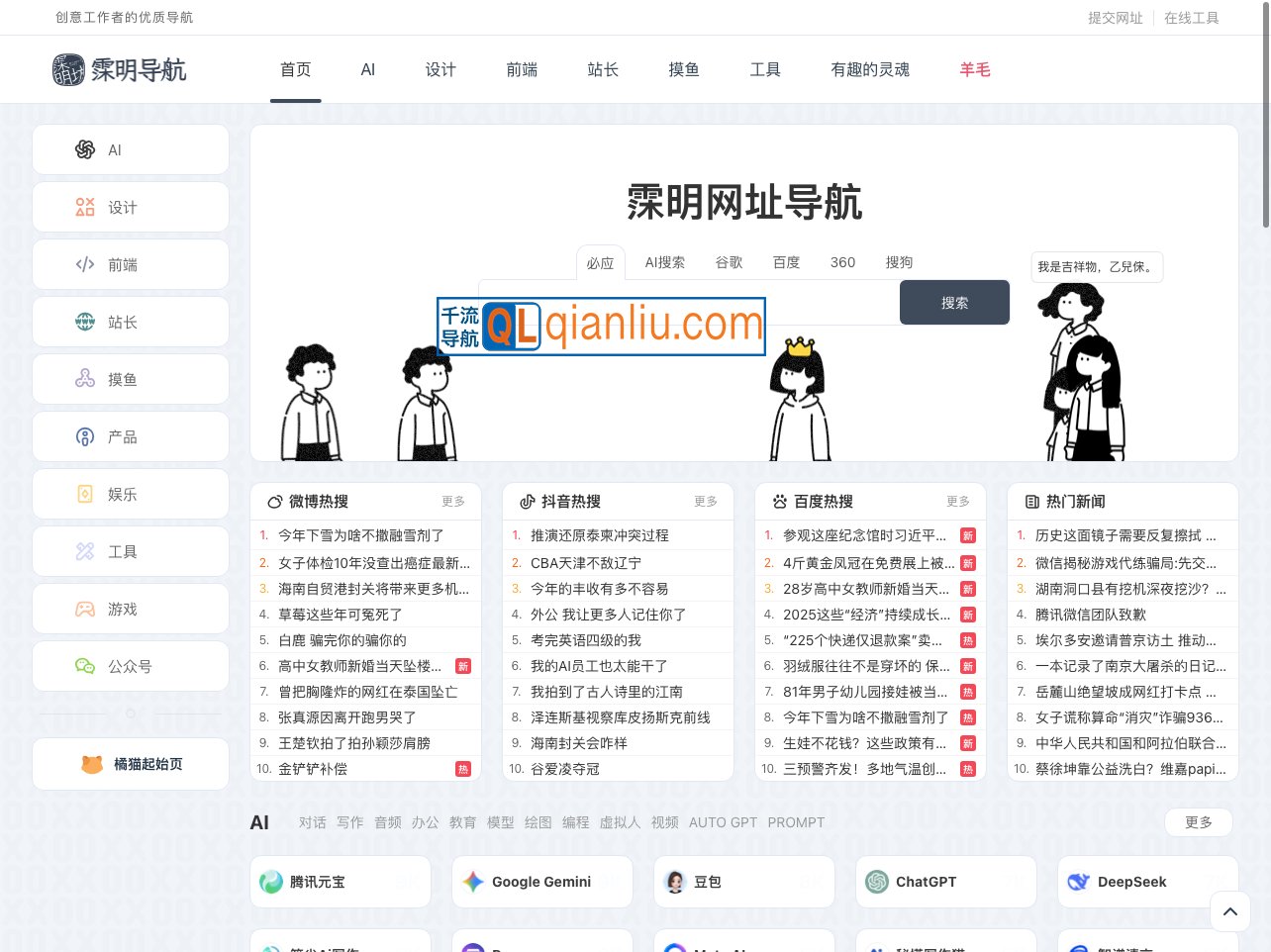The image size is (1271, 952).
Task: Expand the 抖音热搜 更多 list
Action: coord(706,502)
